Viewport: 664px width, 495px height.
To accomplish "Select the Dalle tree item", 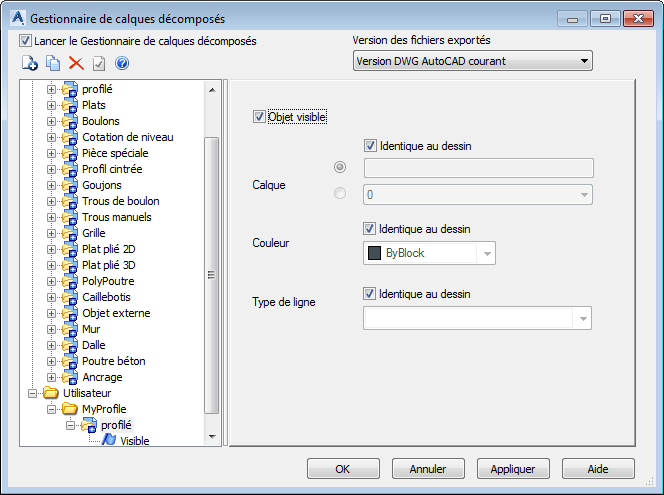I will click(x=94, y=345).
